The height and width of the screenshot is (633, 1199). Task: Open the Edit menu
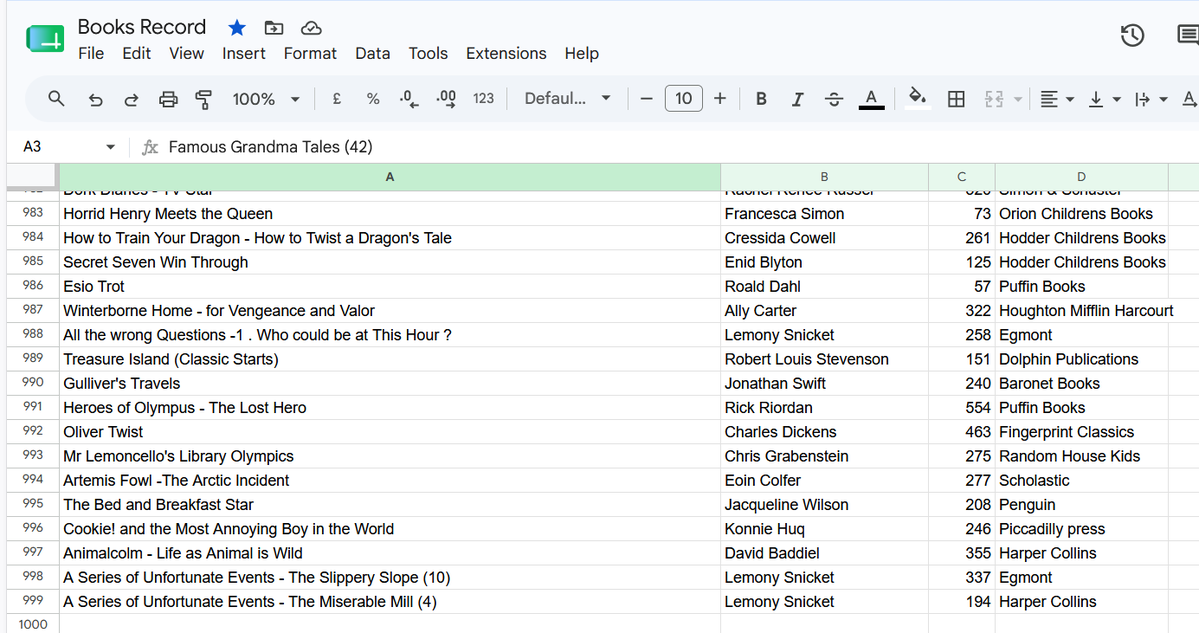pos(136,54)
